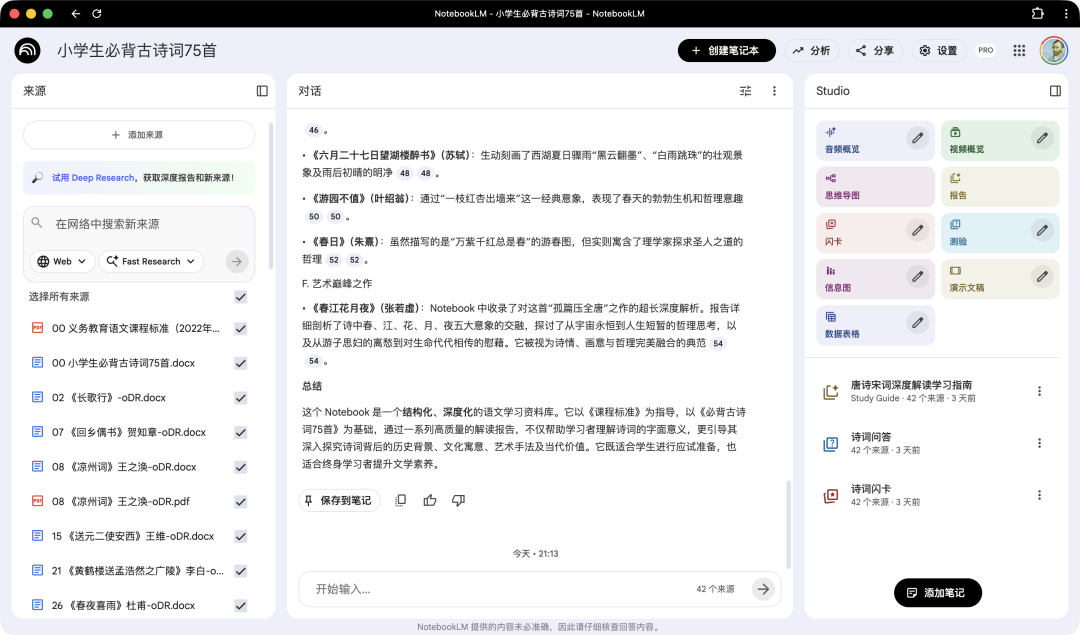Viewport: 1080px width, 635px height.
Task: Edit 闪卡 customization pencil
Action: (917, 230)
